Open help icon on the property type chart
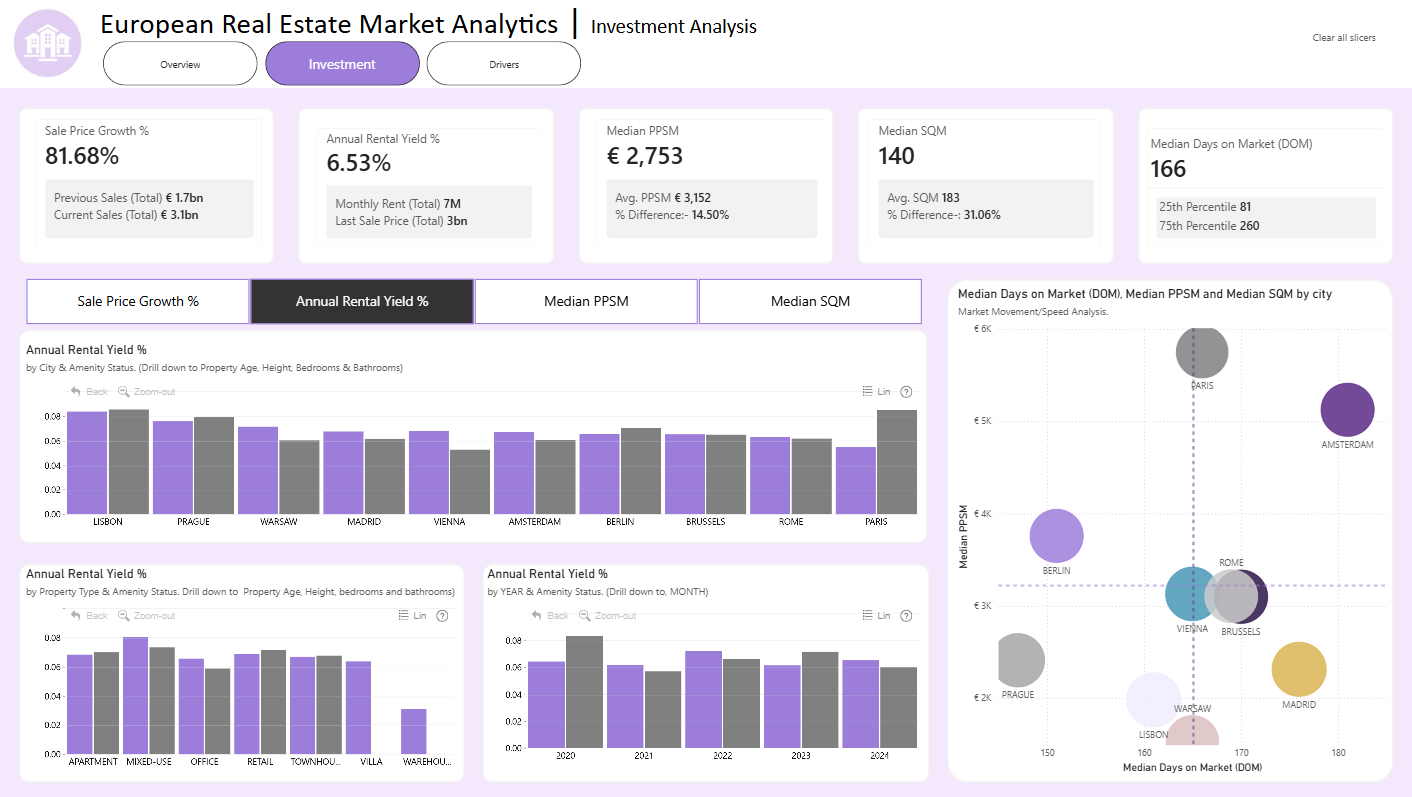 [443, 616]
